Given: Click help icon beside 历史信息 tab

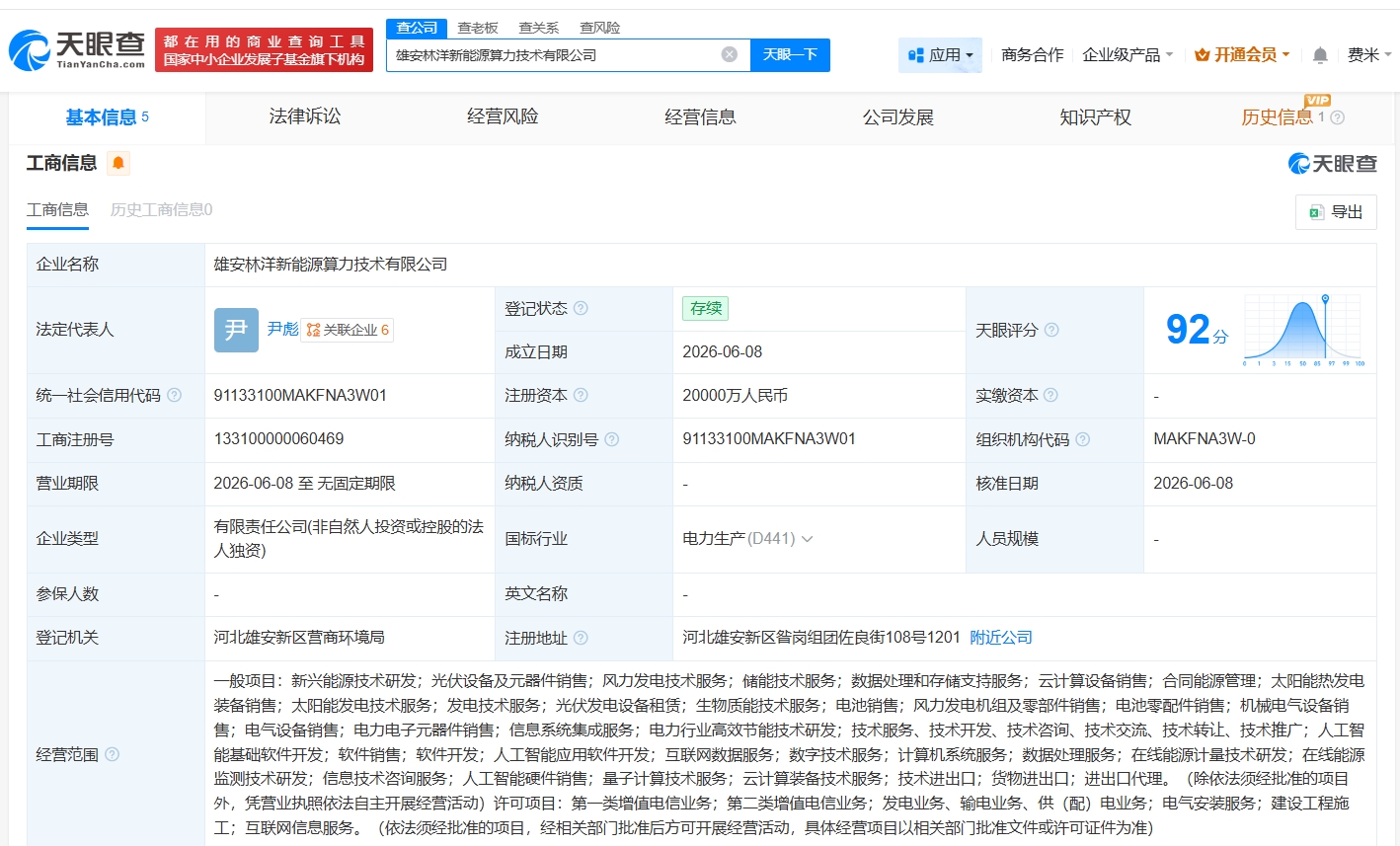Looking at the screenshot, I should pos(1337,117).
